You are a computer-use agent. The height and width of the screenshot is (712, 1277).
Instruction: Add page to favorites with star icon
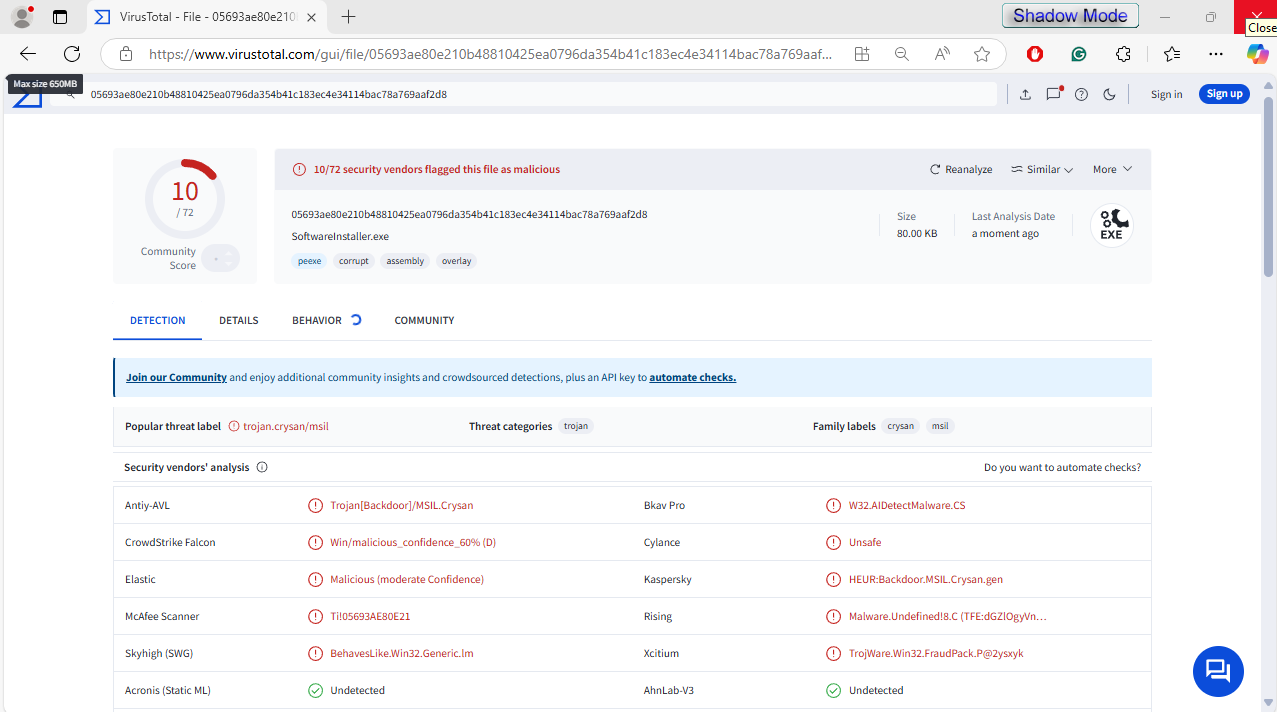tap(982, 54)
